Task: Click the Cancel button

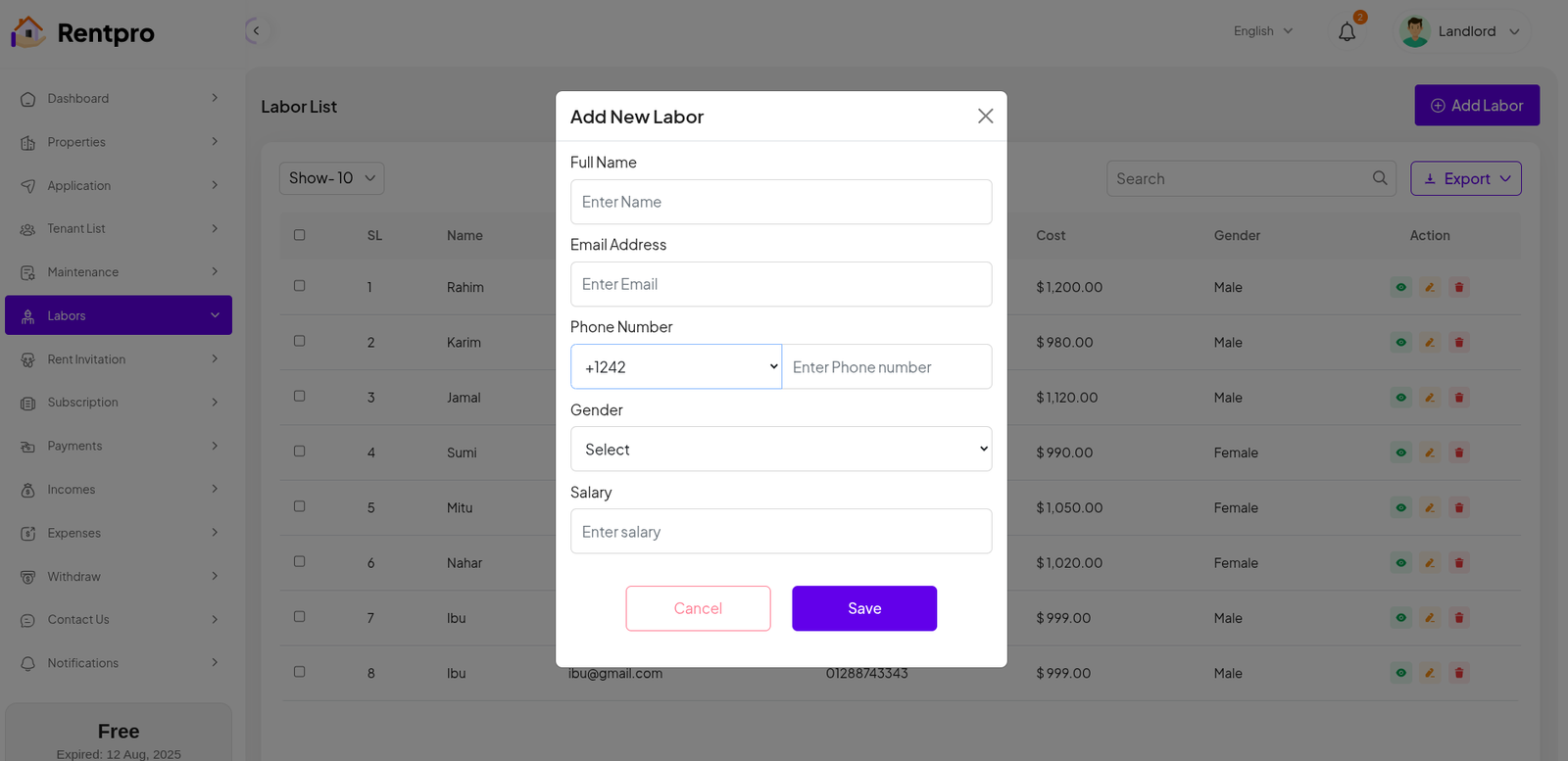Action: pos(698,608)
